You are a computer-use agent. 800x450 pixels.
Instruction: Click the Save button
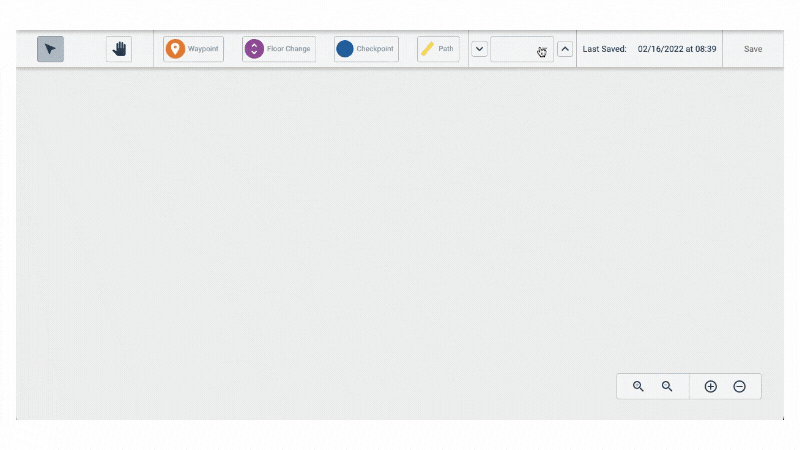click(x=753, y=49)
